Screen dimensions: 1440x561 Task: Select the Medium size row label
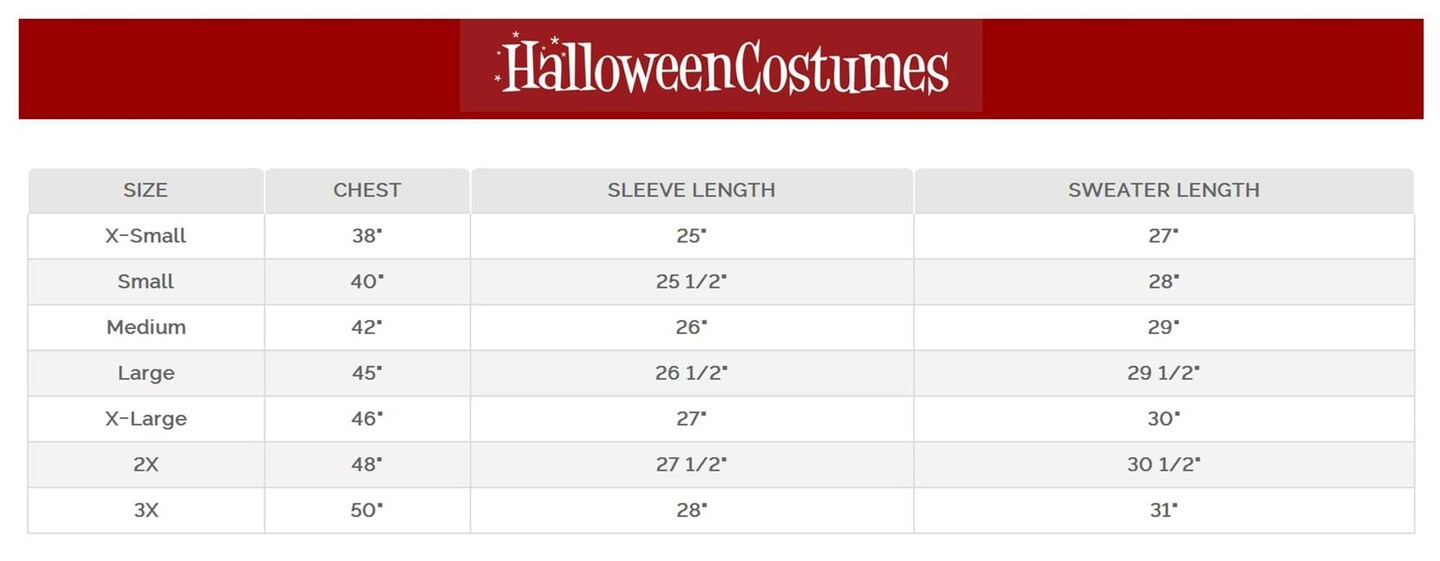146,327
